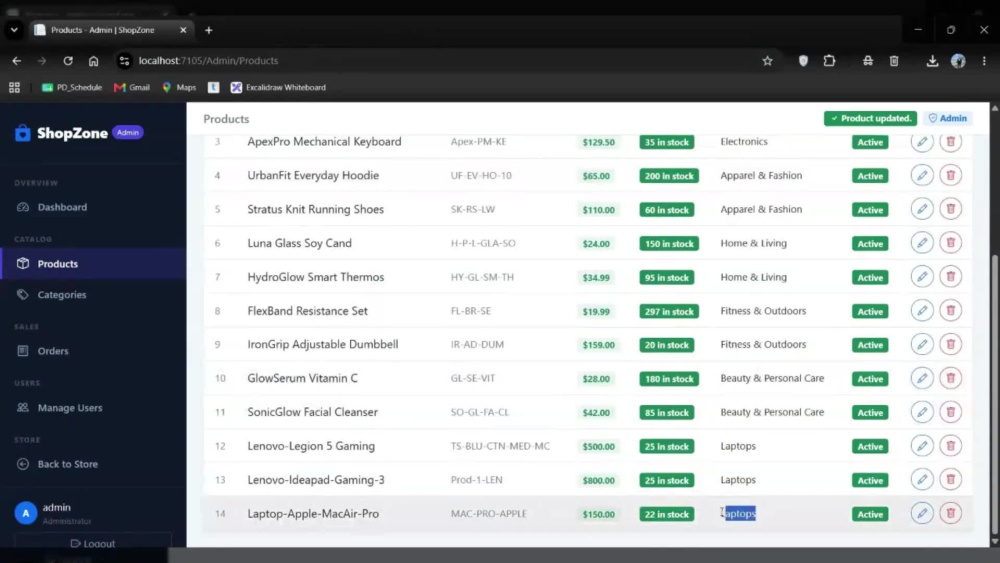Bookmark this page with star icon

click(767, 61)
